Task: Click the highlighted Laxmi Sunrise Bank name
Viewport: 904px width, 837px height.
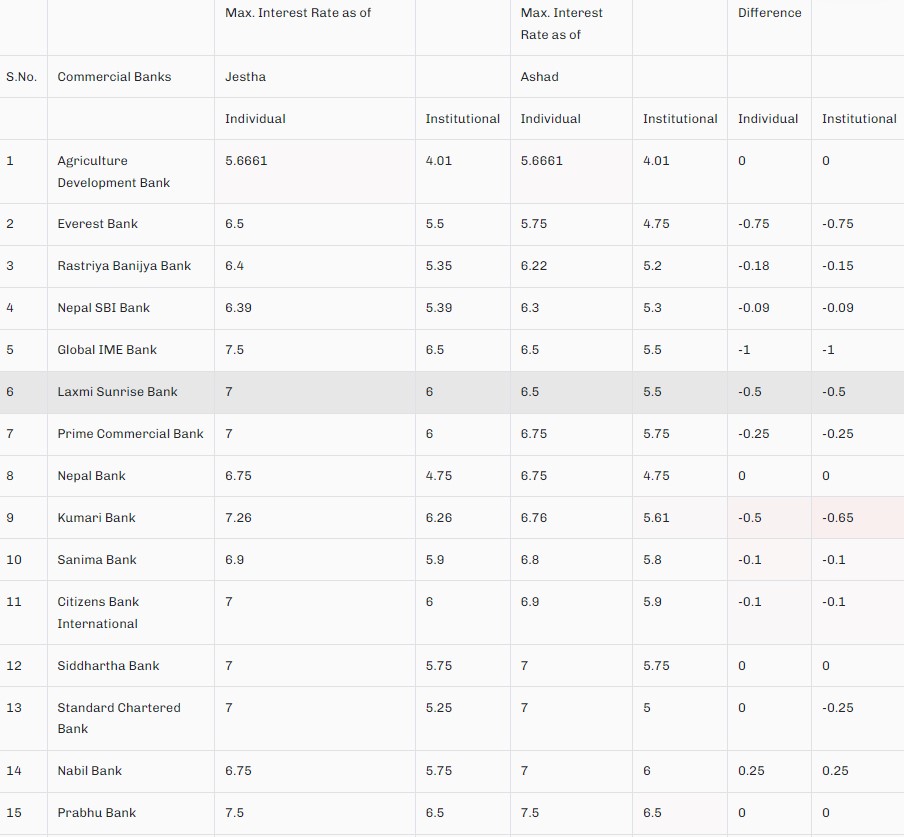Action: [x=117, y=392]
